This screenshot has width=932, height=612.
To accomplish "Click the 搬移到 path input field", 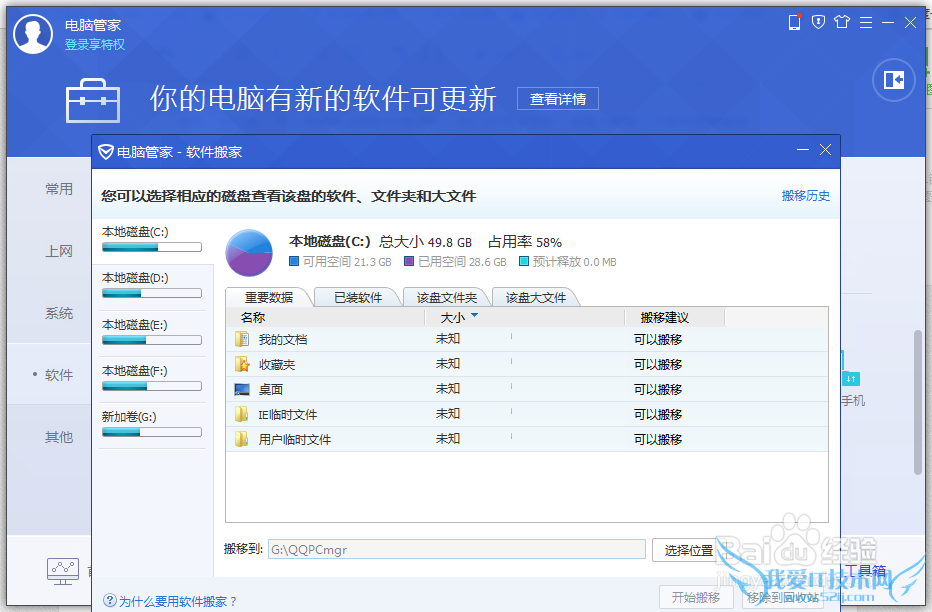I will 456,549.
